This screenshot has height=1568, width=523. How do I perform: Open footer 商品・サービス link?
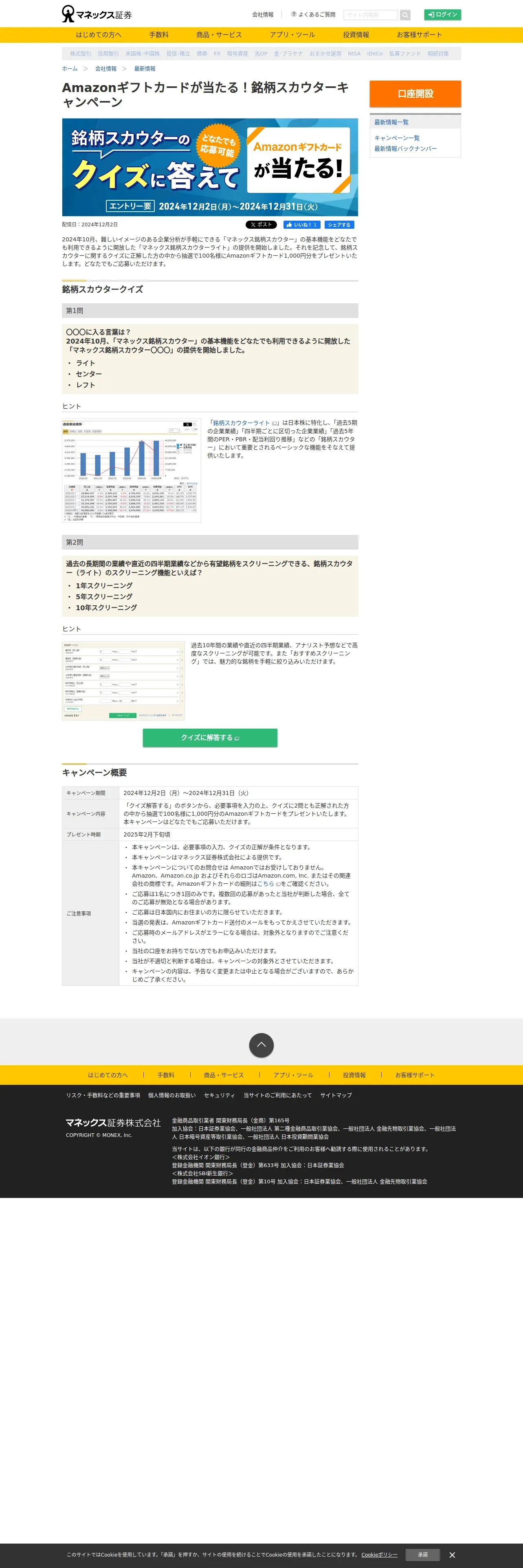(224, 1075)
